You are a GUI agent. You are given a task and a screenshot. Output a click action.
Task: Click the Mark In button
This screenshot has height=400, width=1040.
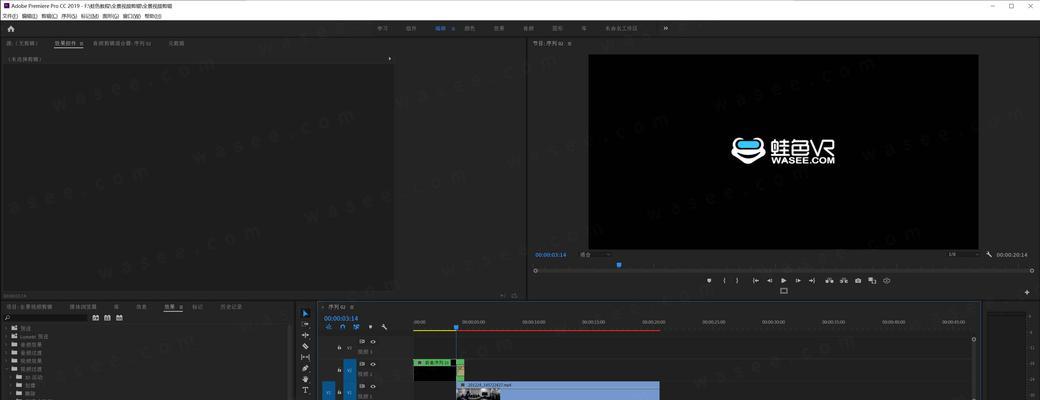(724, 281)
